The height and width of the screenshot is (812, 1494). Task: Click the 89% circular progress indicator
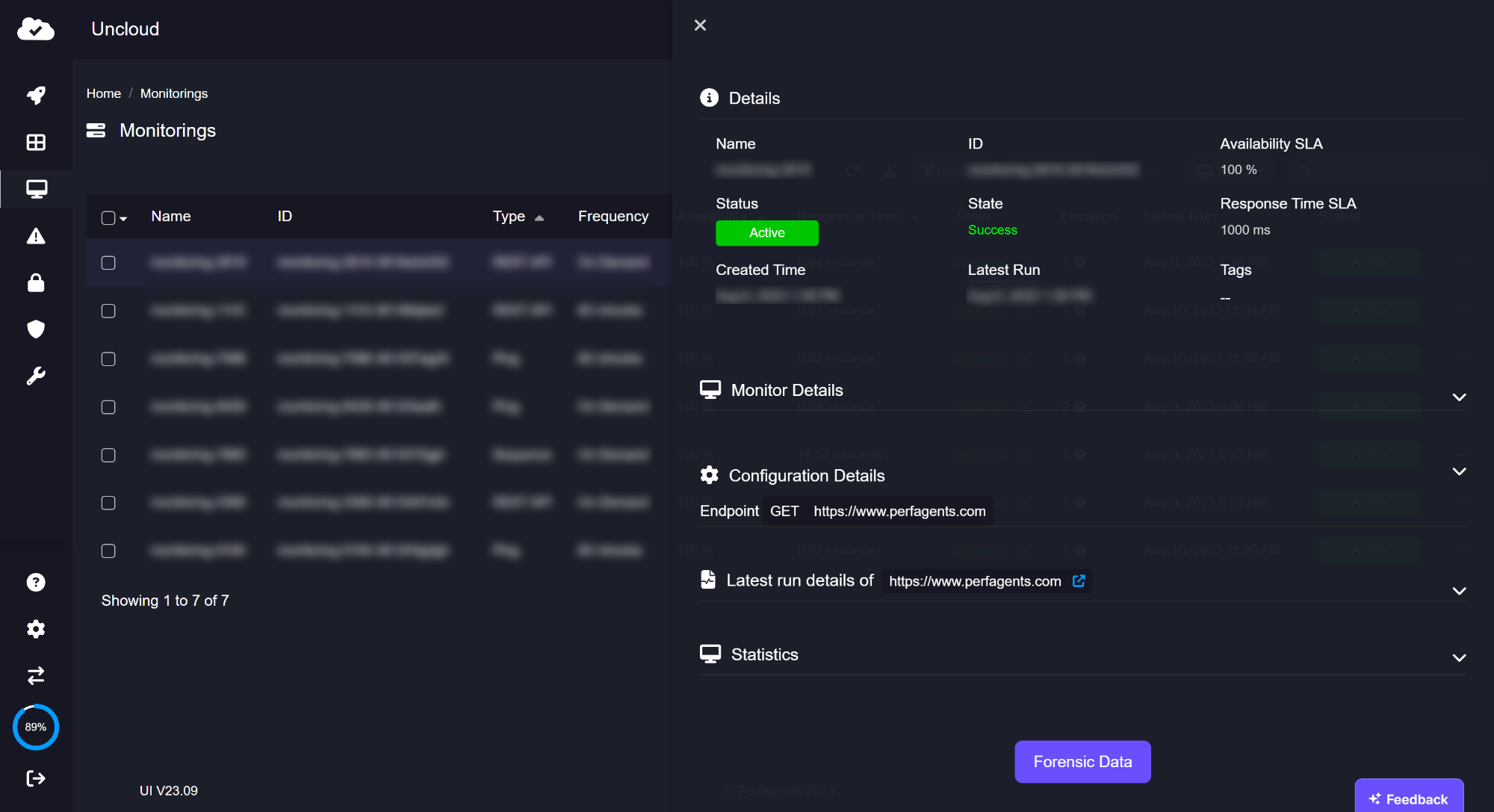pos(36,727)
